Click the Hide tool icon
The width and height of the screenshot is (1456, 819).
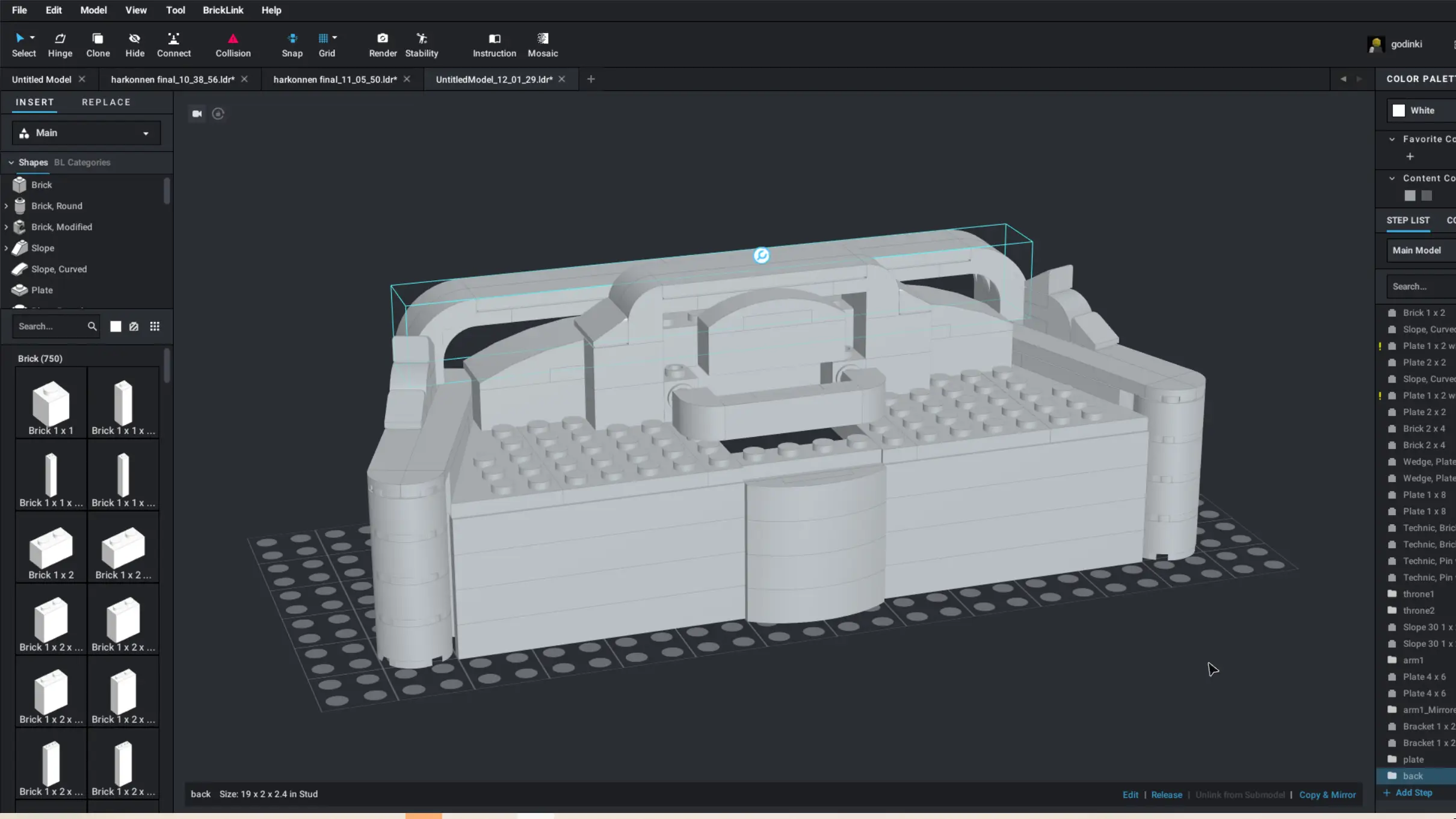pyautogui.click(x=135, y=39)
